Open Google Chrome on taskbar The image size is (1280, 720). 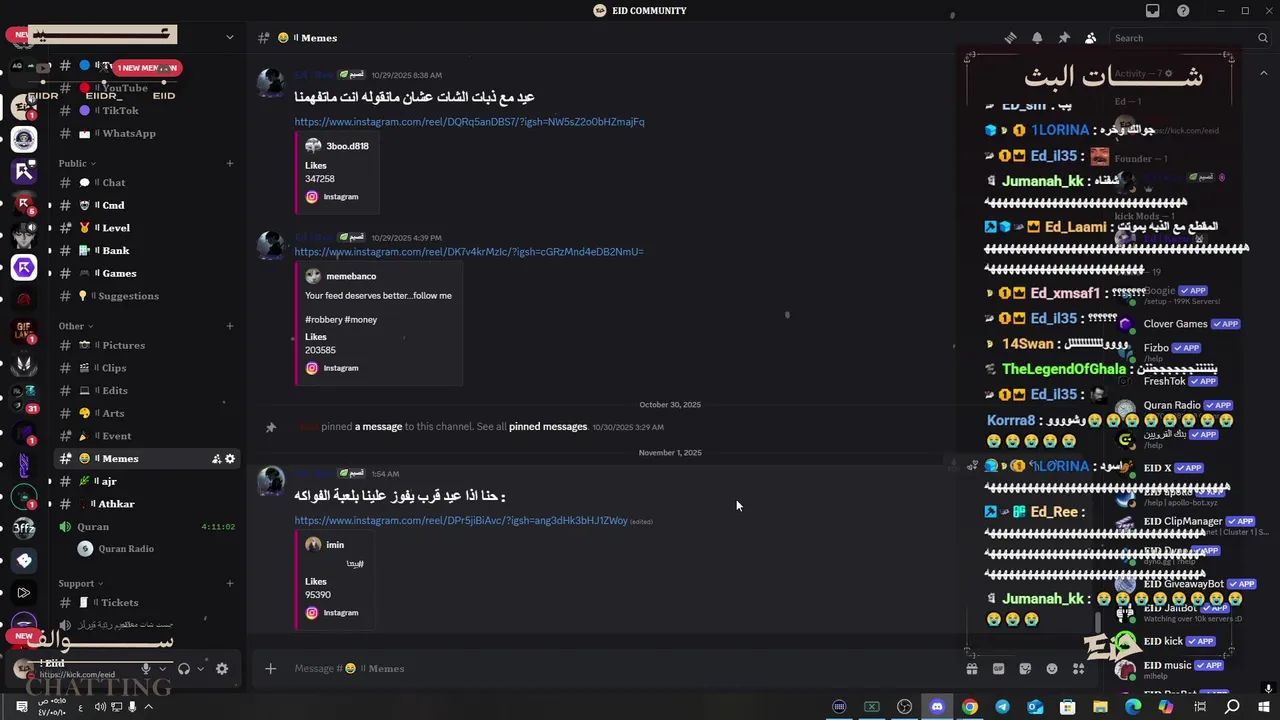click(969, 707)
